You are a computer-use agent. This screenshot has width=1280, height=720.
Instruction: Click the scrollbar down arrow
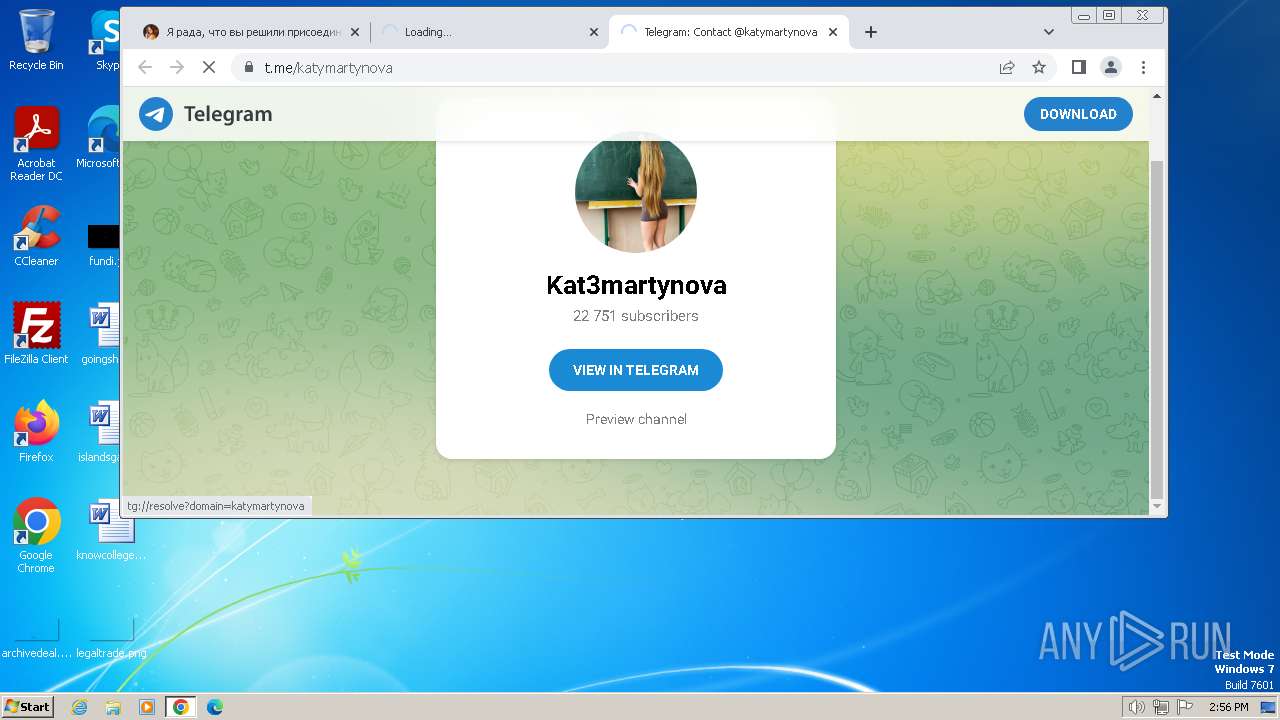pyautogui.click(x=1157, y=507)
